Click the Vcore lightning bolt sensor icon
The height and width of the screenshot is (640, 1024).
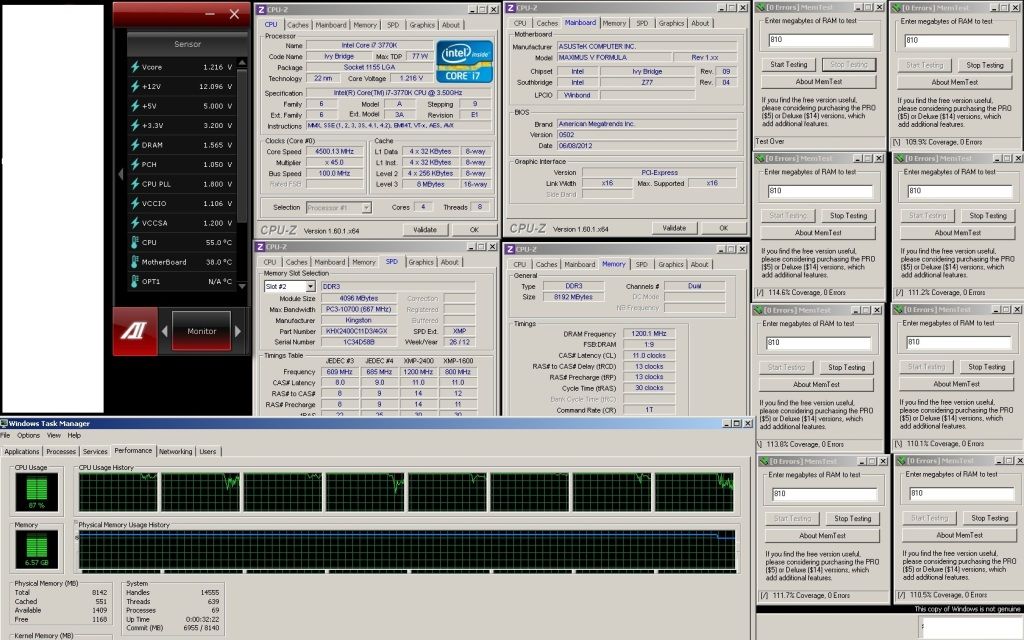[135, 66]
